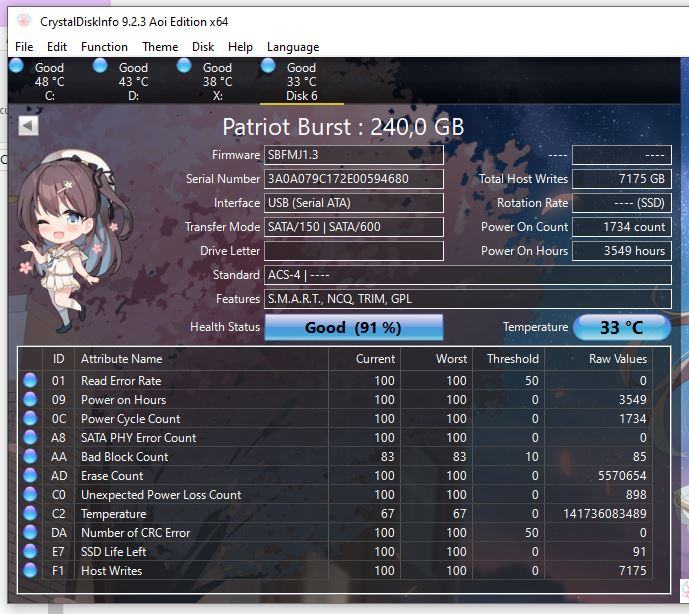Click the status orb for Power on Hours

click(x=30, y=399)
